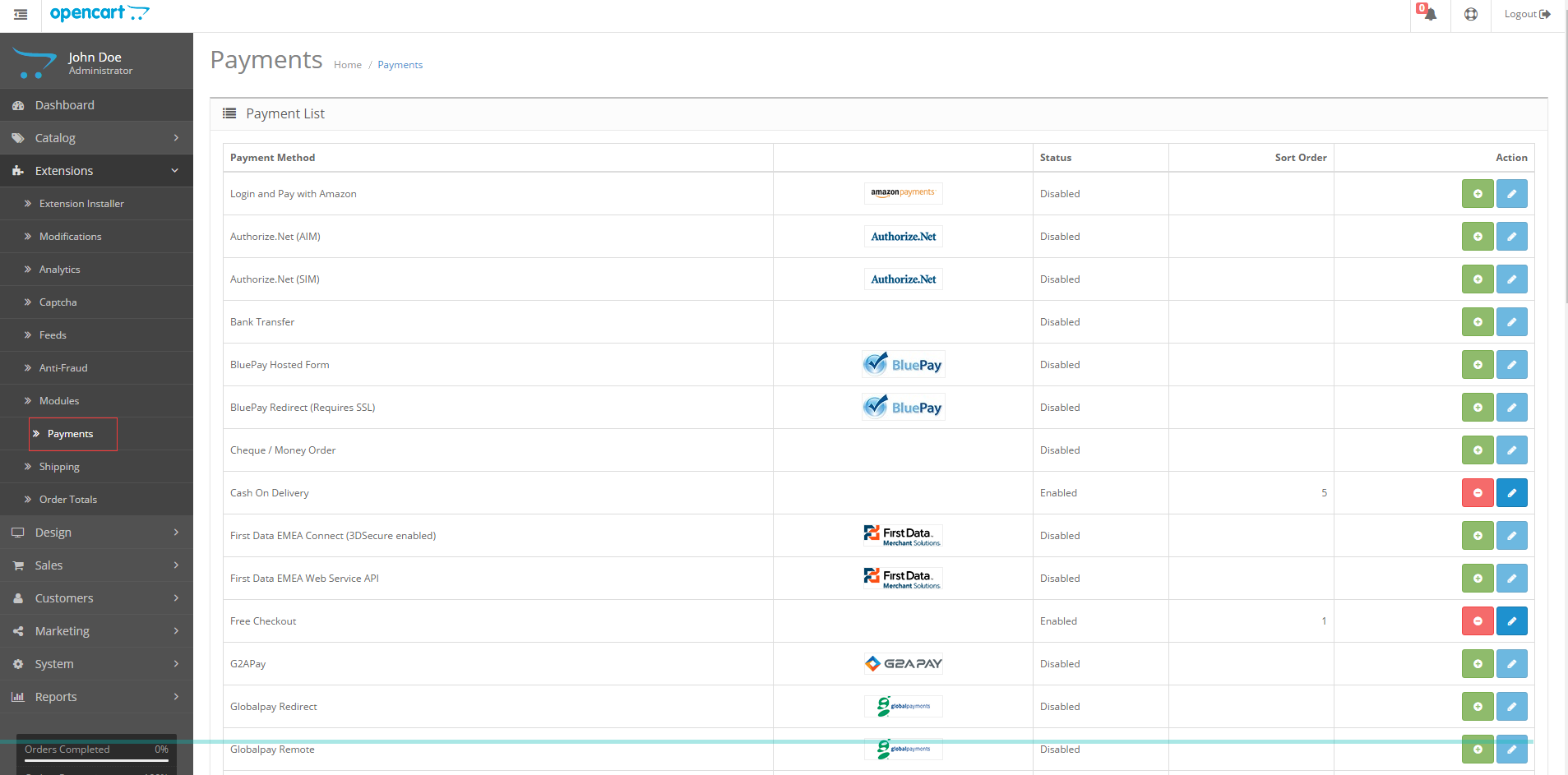Open Order Totals in sidebar
Screen dimensions: 1568x775
point(68,500)
